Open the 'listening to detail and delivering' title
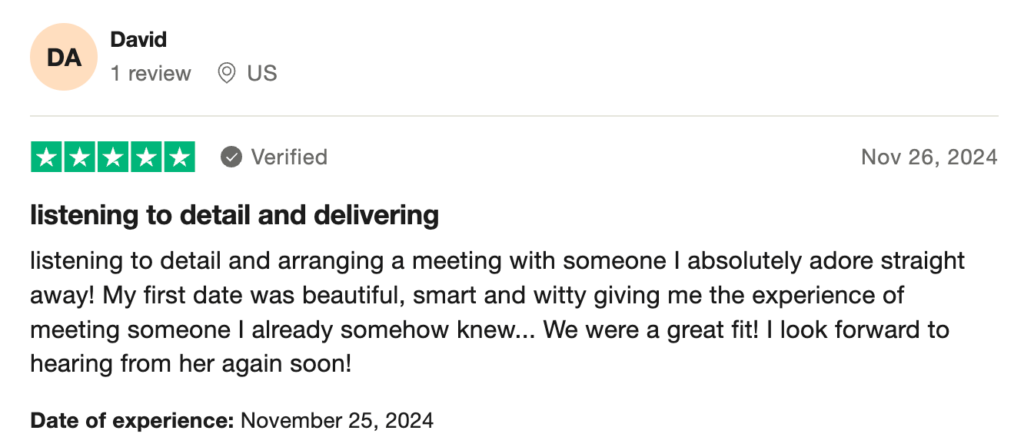The width and height of the screenshot is (1024, 447). [x=234, y=215]
